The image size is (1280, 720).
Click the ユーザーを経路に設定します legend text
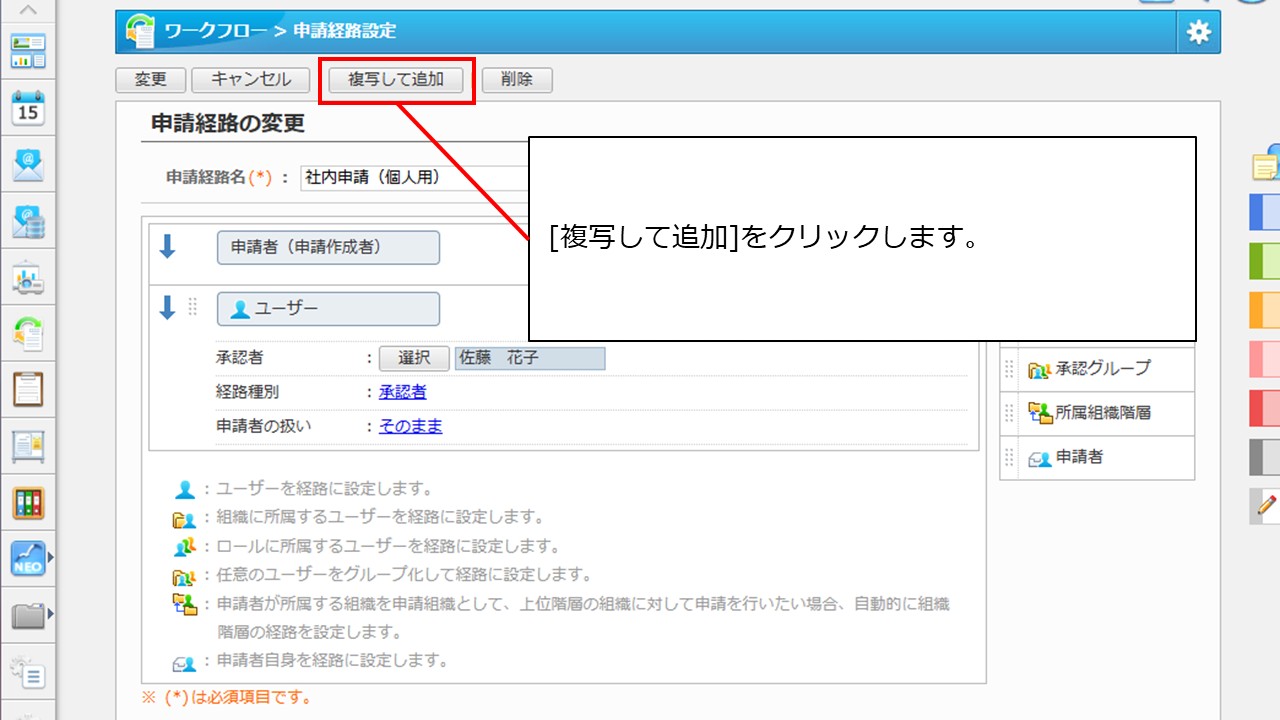[324, 489]
